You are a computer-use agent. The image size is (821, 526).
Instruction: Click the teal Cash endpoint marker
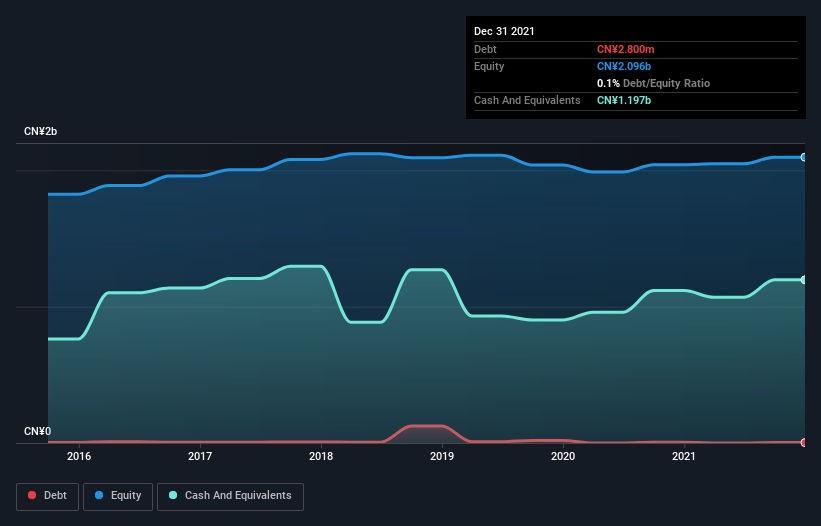click(804, 280)
